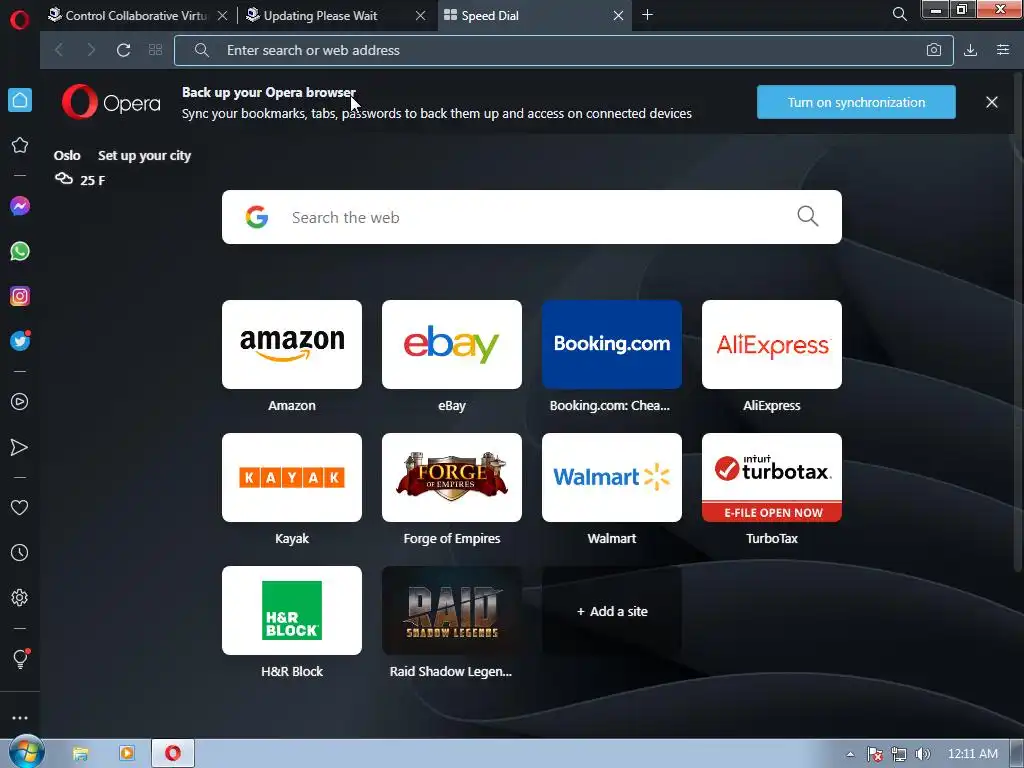The height and width of the screenshot is (768, 1024).
Task: Go to Speed Dial home in sidebar
Action: (x=20, y=100)
